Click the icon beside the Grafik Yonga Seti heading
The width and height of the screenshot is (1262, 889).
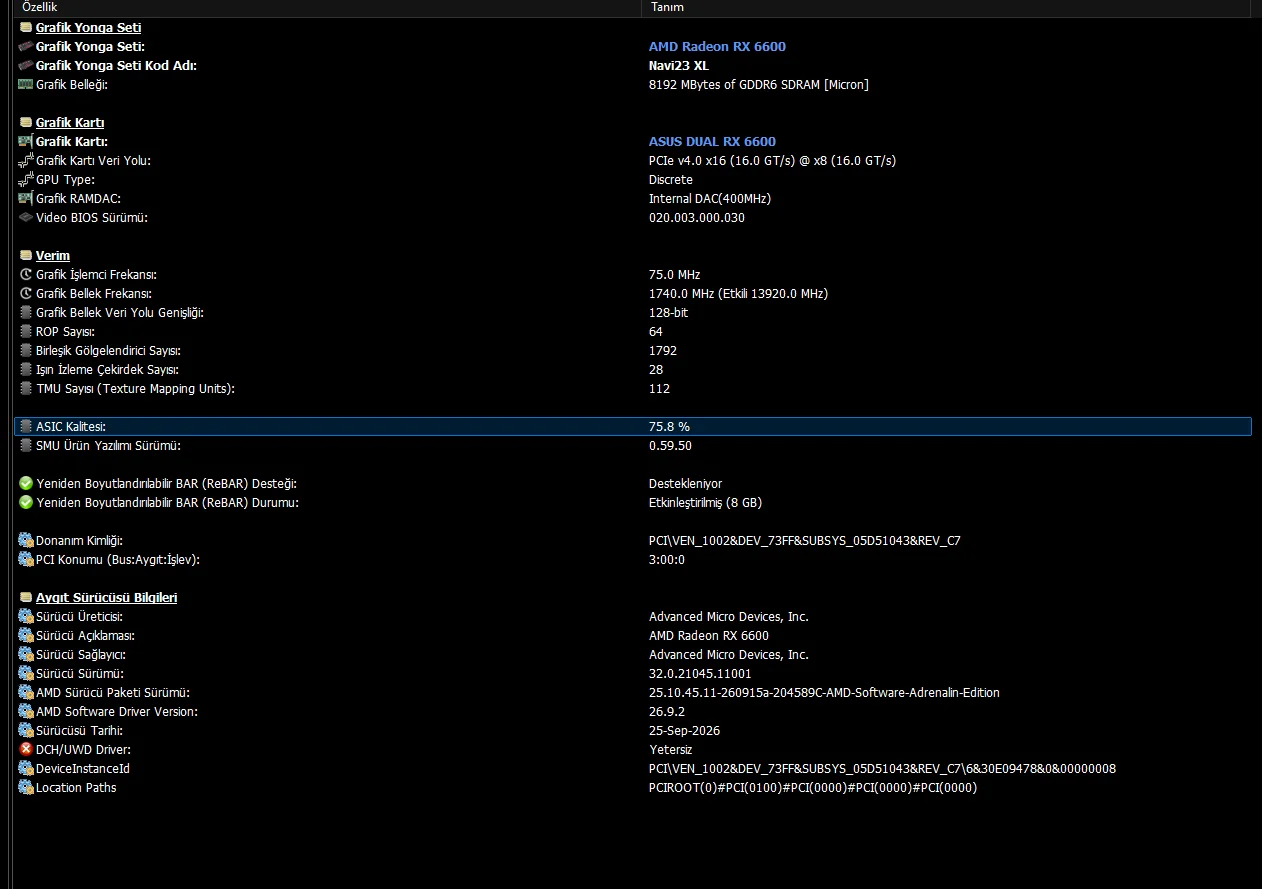[26, 28]
